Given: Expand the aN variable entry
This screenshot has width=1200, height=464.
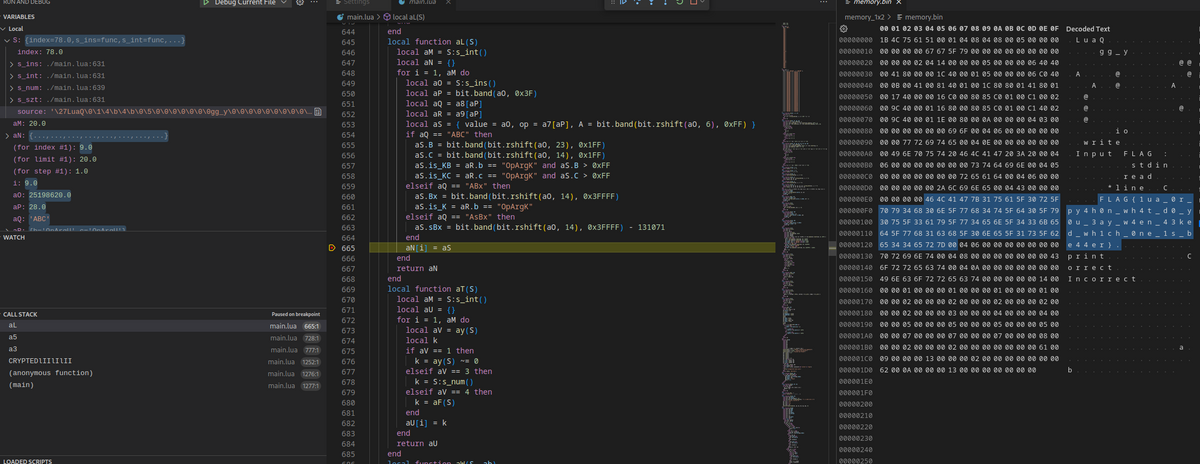Looking at the screenshot, I should (x=9, y=135).
